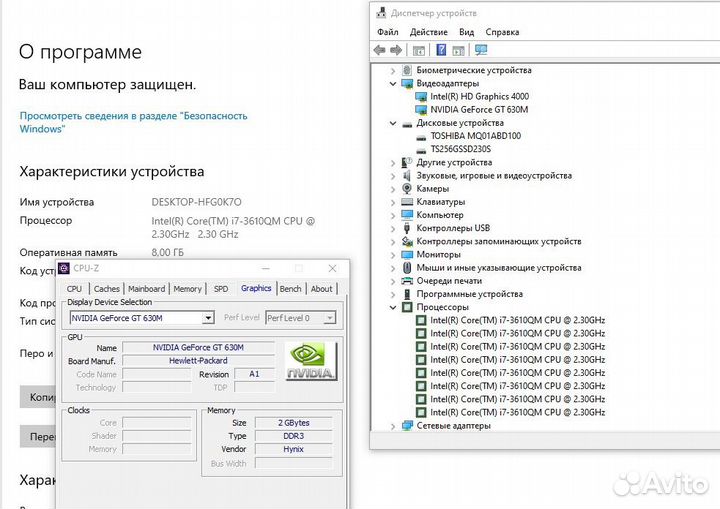Click the Back arrow in Device Manager toolbar
Screen dimensions: 720x509
coord(379,50)
